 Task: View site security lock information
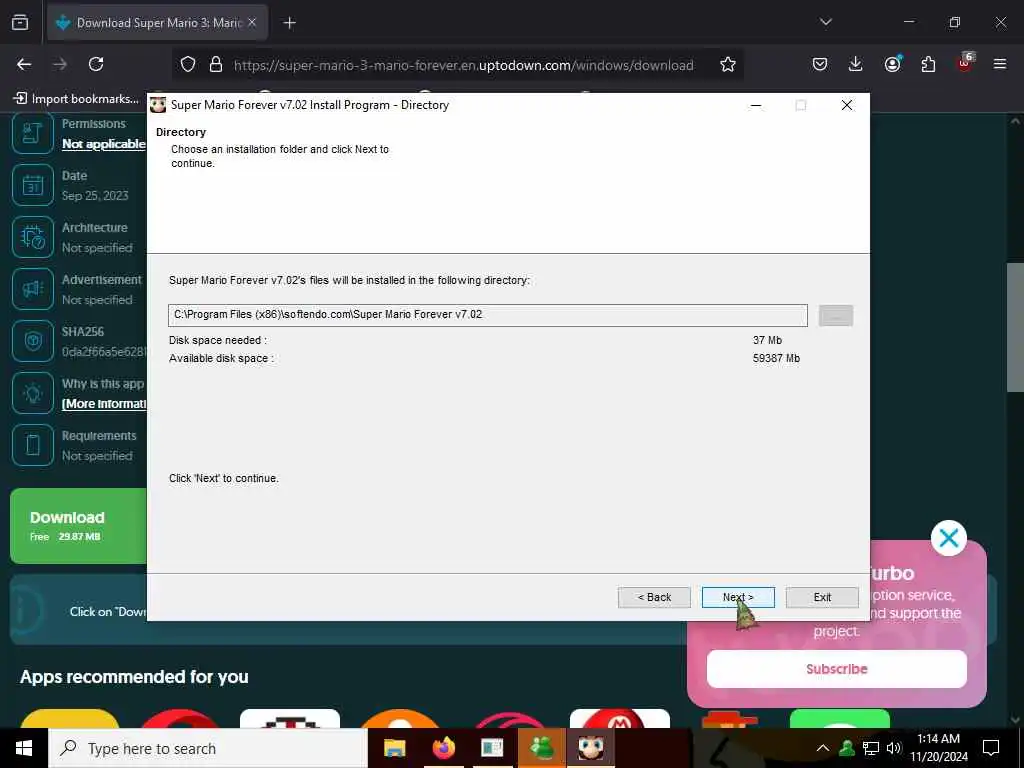click(216, 64)
